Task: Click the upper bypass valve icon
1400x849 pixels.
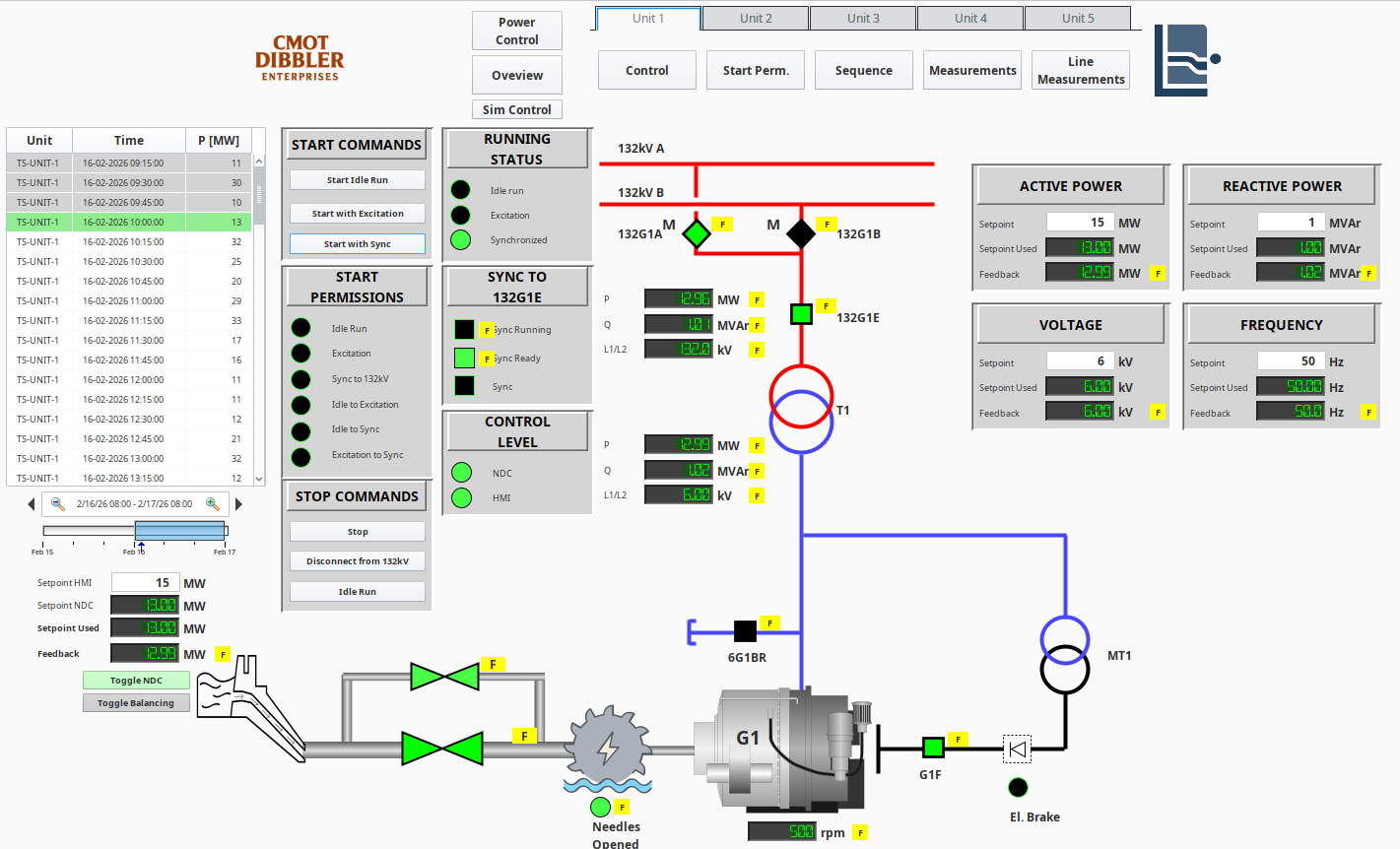Action: 445,677
